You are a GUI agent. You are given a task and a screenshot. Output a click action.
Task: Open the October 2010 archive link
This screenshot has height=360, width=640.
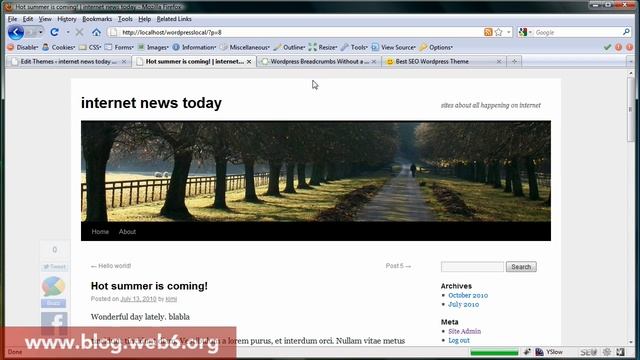[x=468, y=295]
